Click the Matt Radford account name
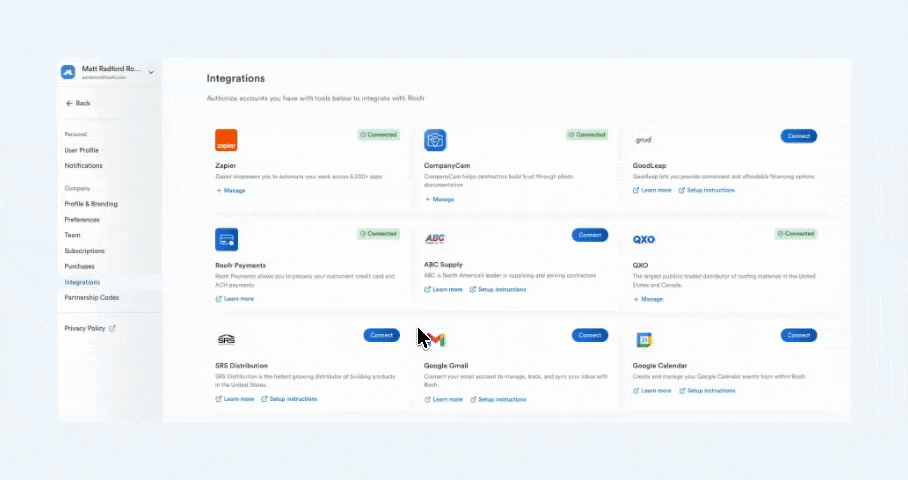 point(111,68)
